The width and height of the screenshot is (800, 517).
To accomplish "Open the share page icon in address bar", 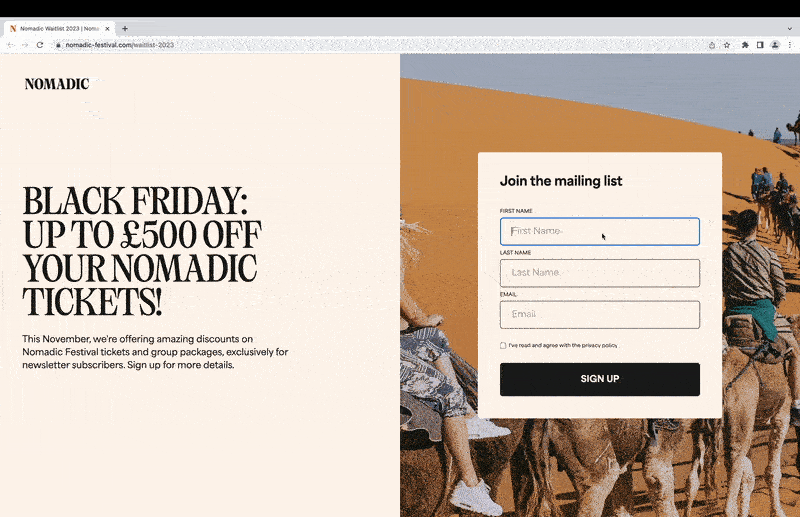I will point(712,45).
